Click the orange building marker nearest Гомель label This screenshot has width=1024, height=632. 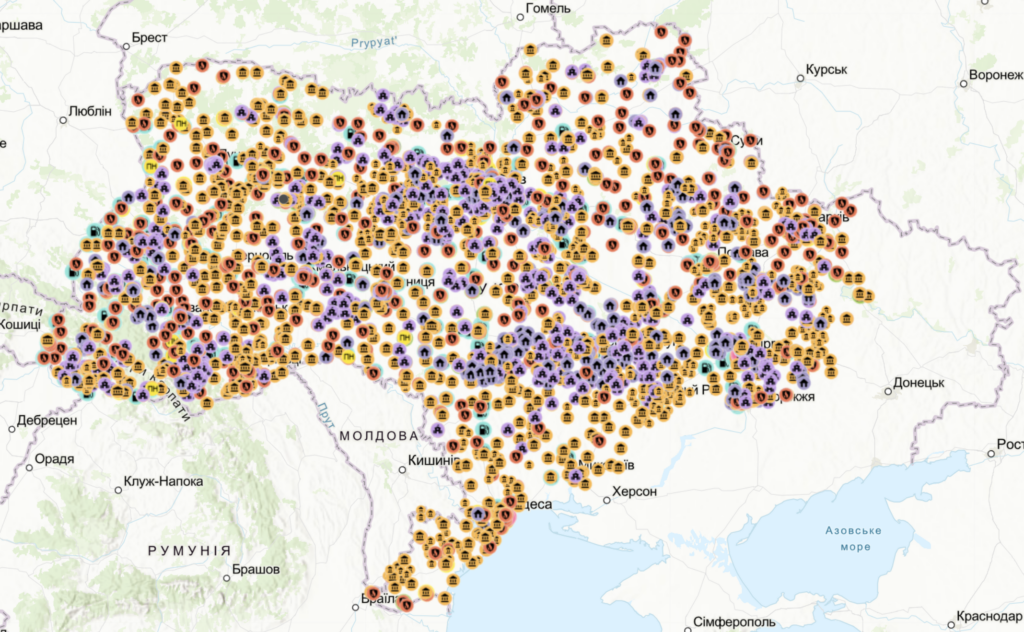pyautogui.click(x=530, y=50)
